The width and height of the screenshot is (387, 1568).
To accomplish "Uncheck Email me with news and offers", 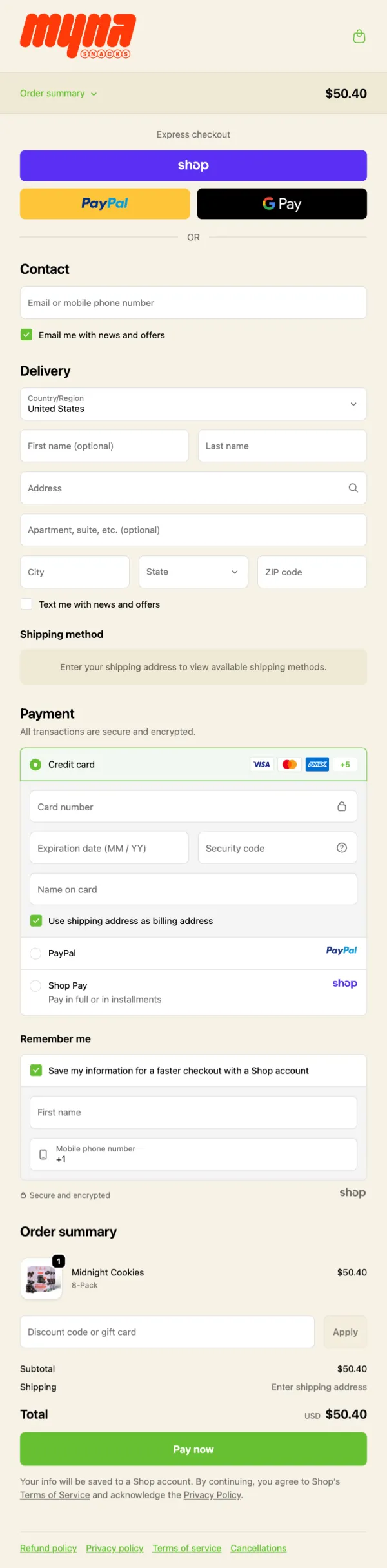I will [x=26, y=335].
